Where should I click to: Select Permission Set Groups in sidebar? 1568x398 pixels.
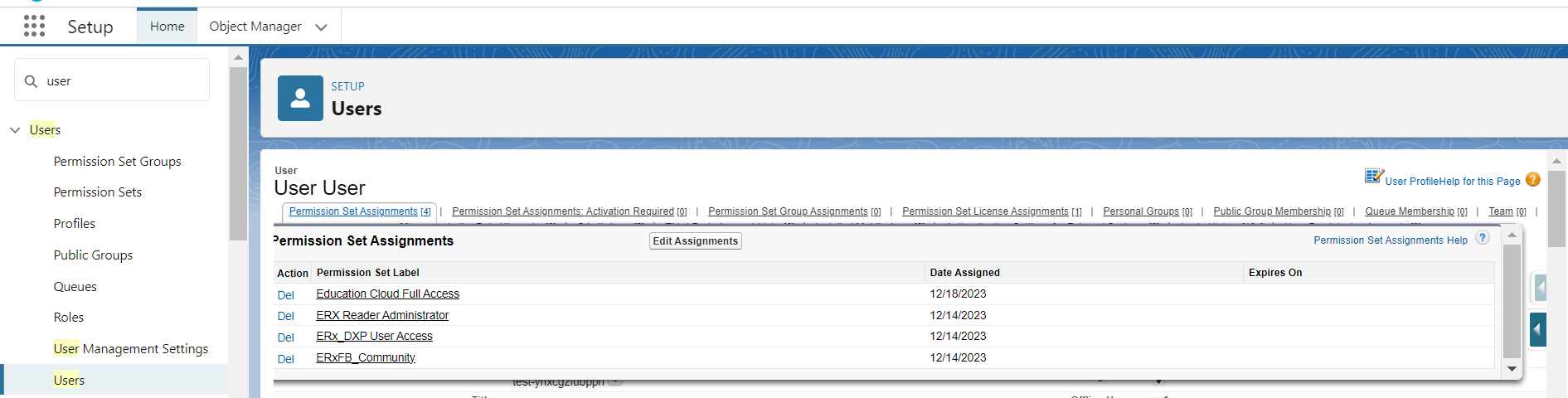coord(117,162)
